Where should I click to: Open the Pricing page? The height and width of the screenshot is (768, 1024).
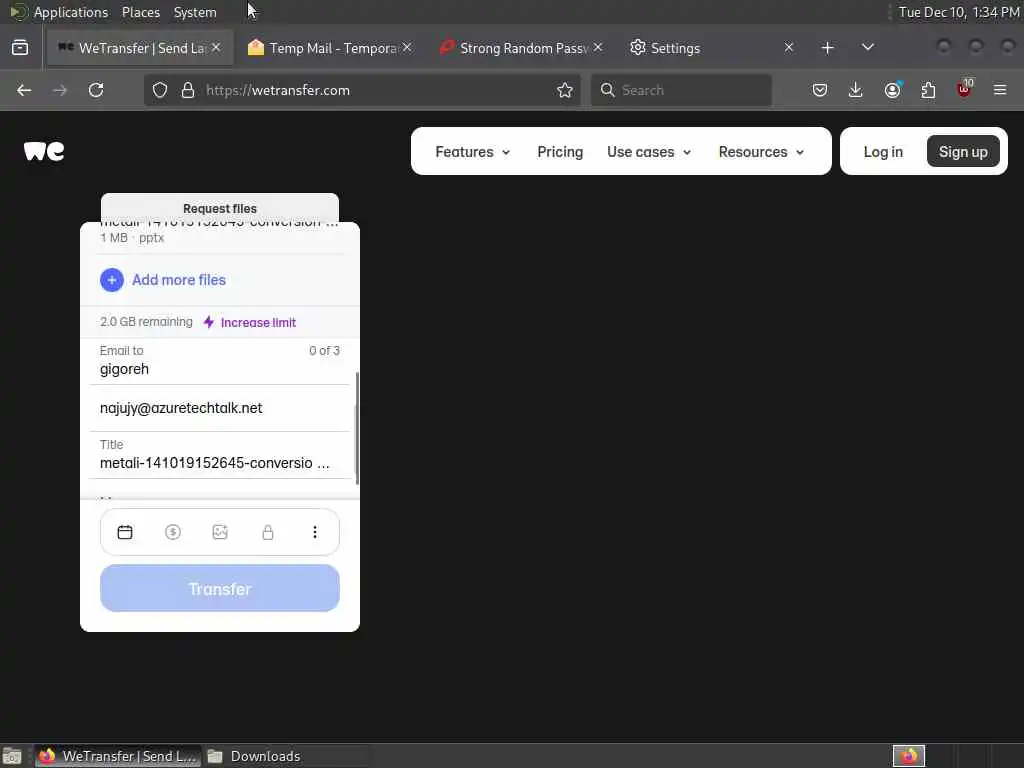[560, 152]
